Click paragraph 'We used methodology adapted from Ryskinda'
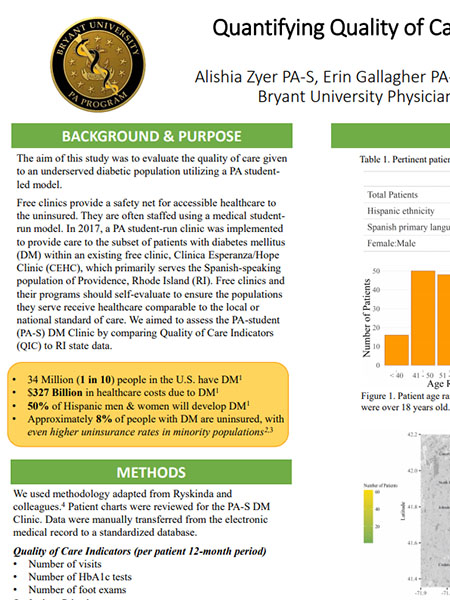The height and width of the screenshot is (600, 450). tap(142, 513)
